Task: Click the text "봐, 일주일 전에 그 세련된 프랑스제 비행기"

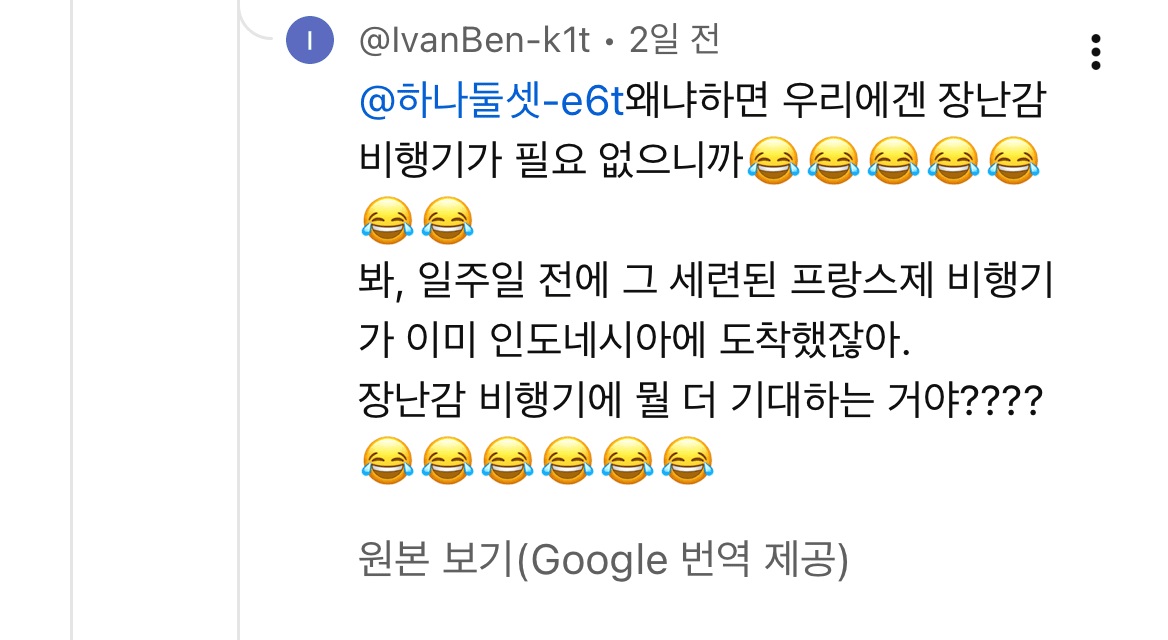Action: pos(705,281)
